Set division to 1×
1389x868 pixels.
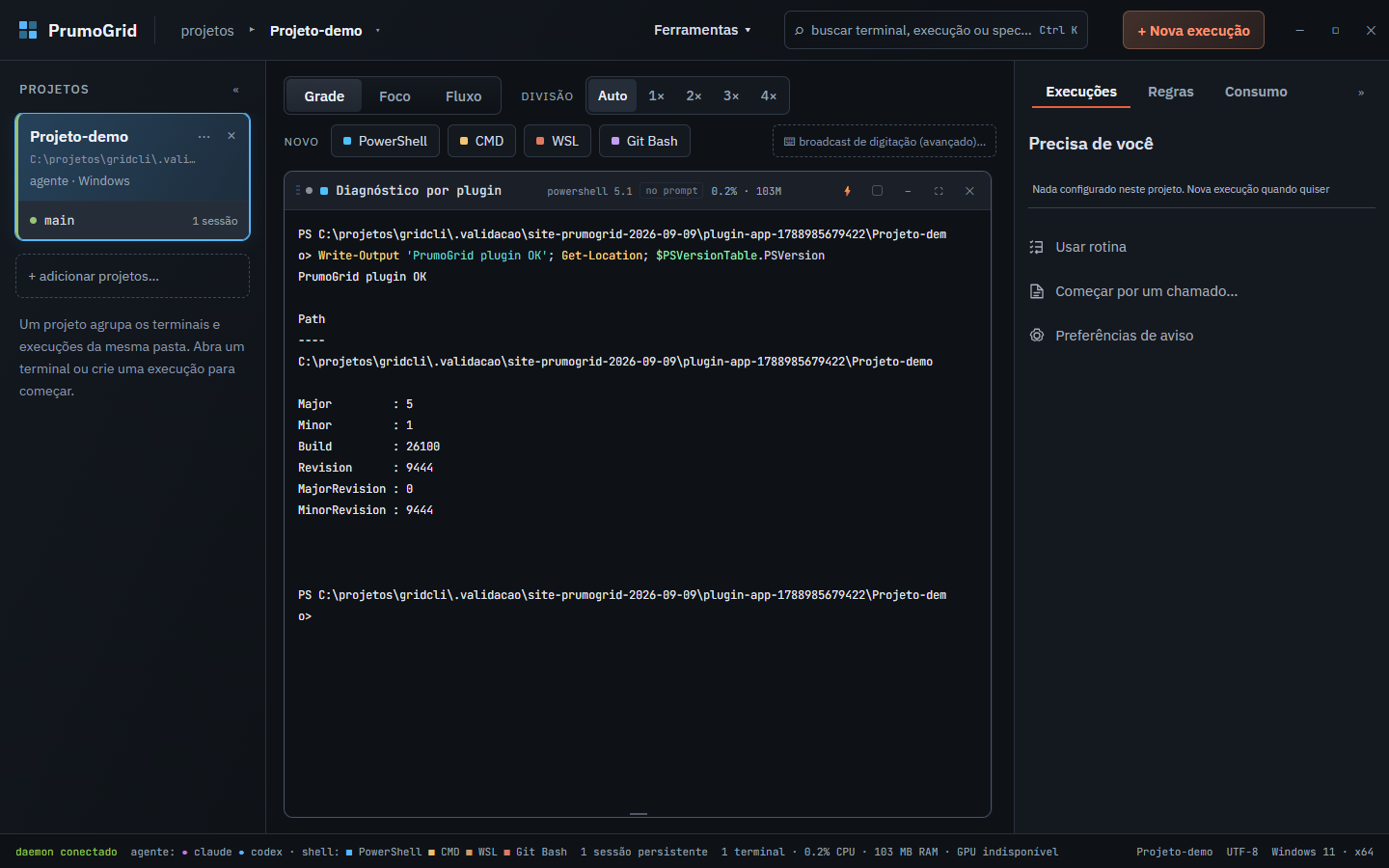tap(656, 95)
